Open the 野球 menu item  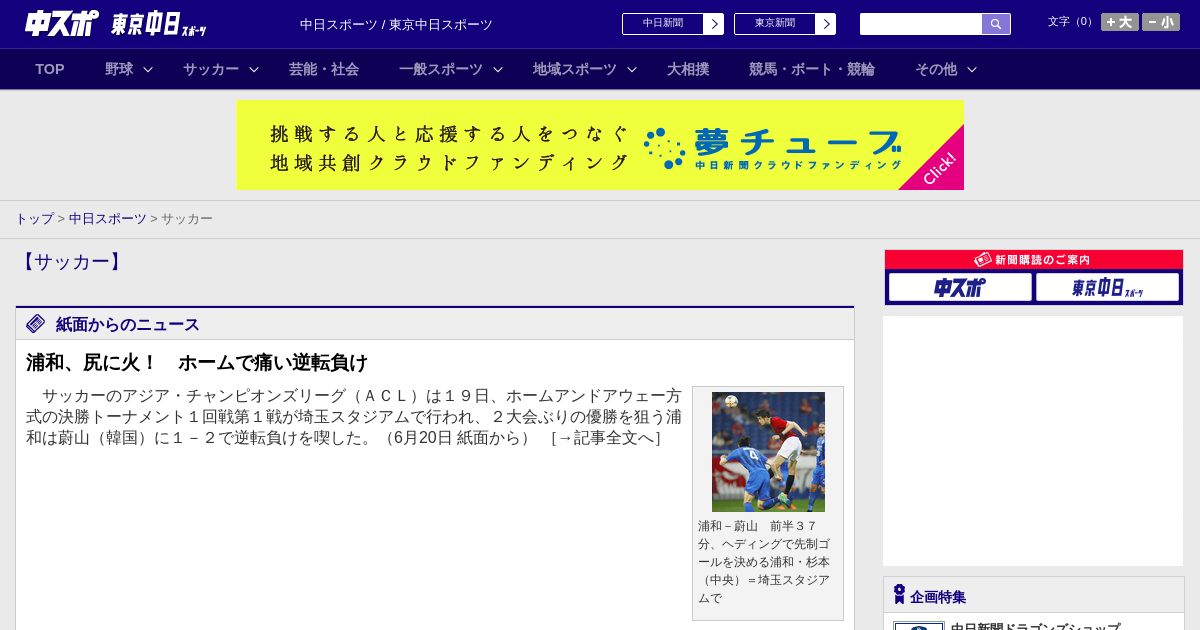119,69
